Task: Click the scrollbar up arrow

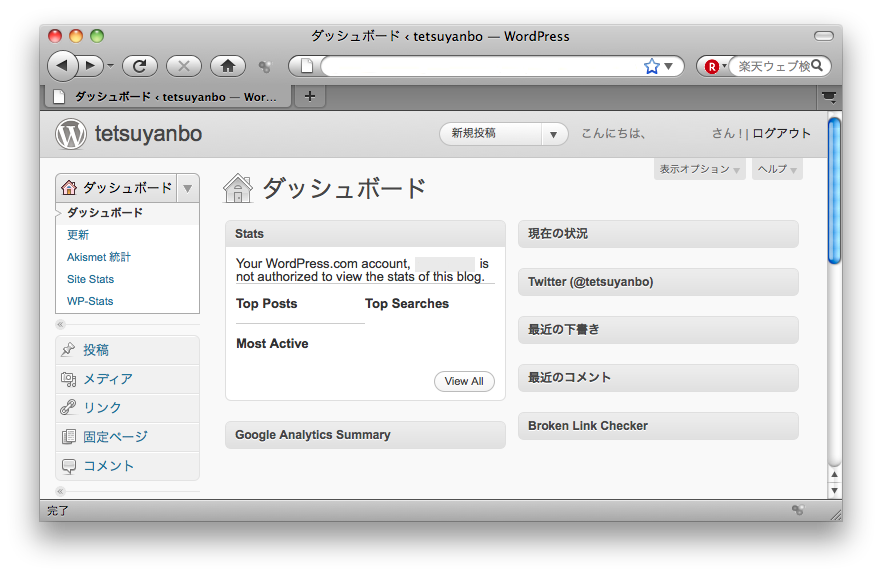Action: click(x=835, y=475)
